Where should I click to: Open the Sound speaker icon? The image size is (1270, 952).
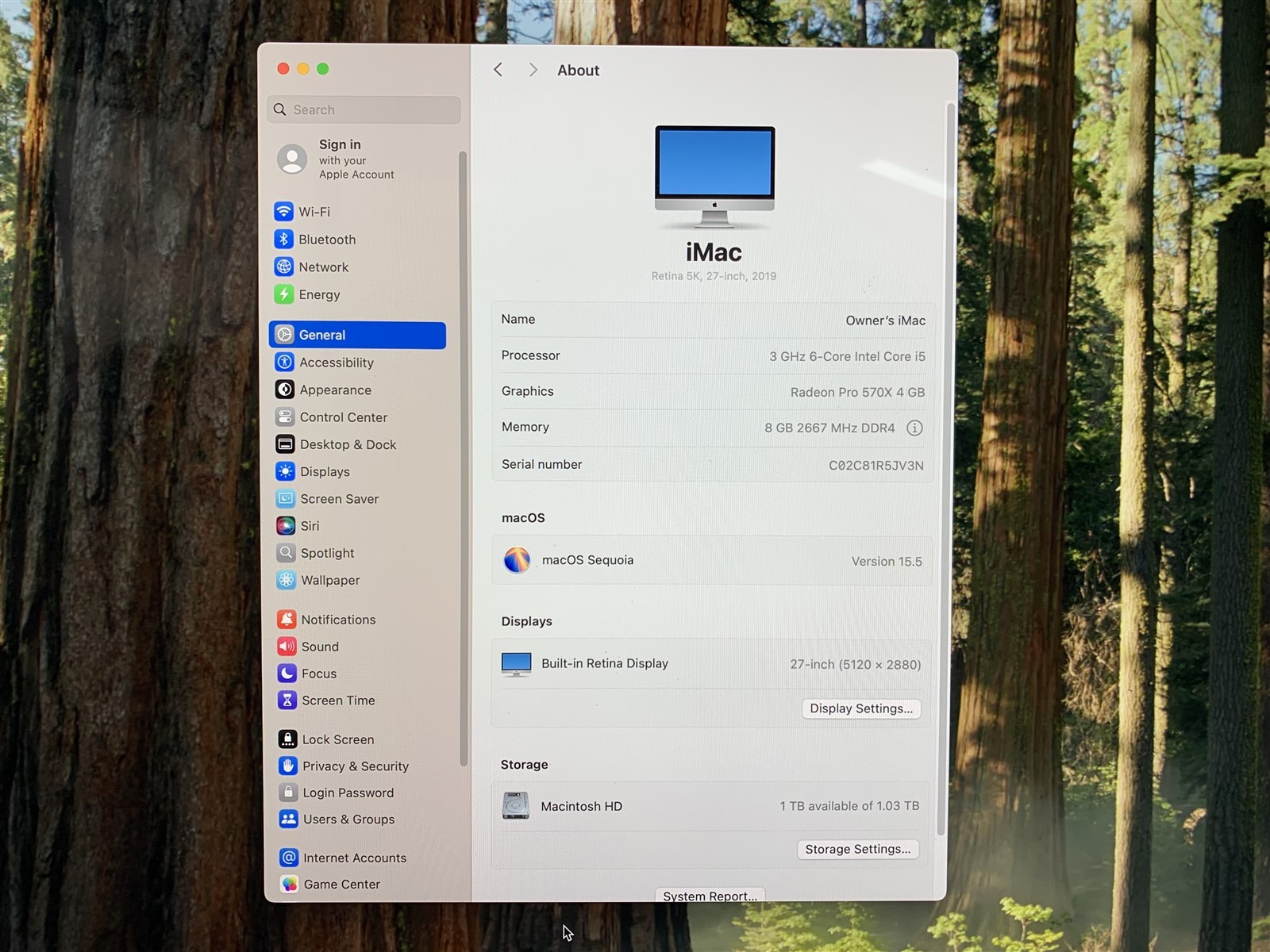(x=287, y=647)
